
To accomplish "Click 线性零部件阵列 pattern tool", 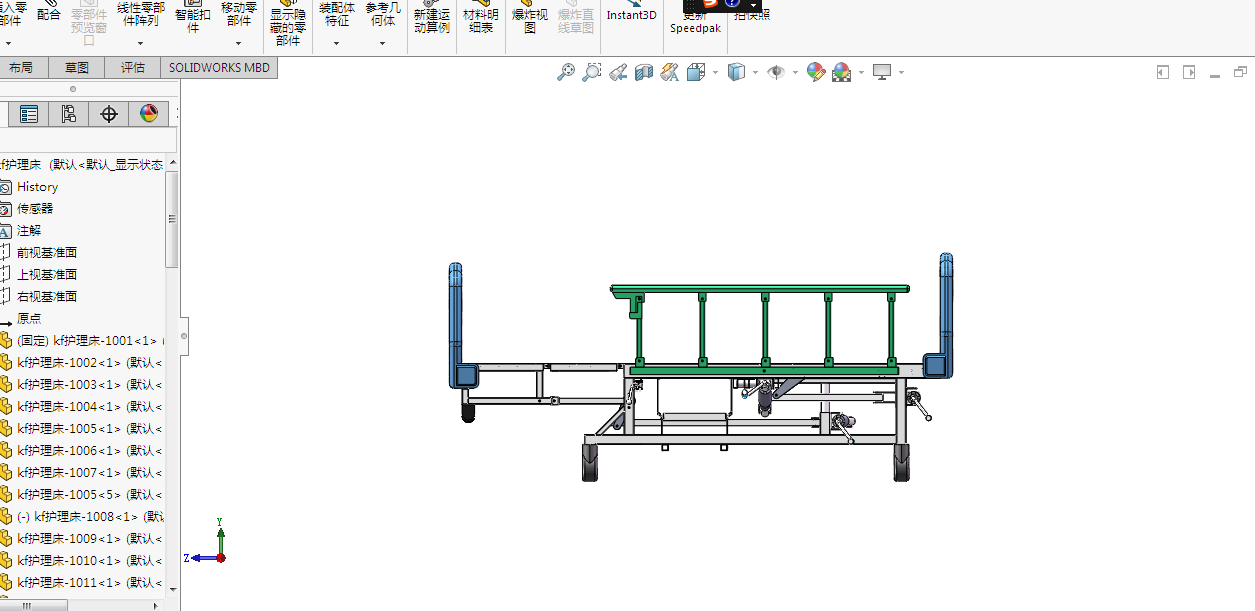I will 140,14.
